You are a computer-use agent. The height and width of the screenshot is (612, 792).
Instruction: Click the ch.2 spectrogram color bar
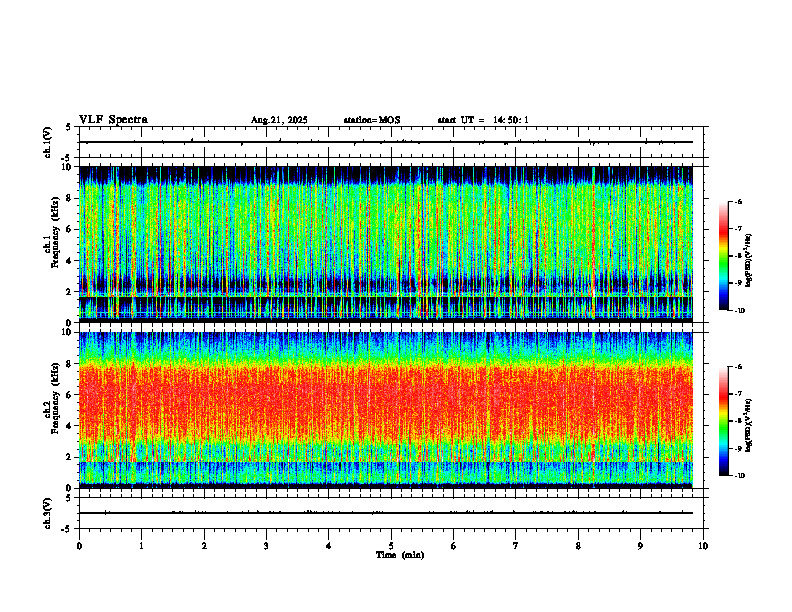pyautogui.click(x=723, y=421)
